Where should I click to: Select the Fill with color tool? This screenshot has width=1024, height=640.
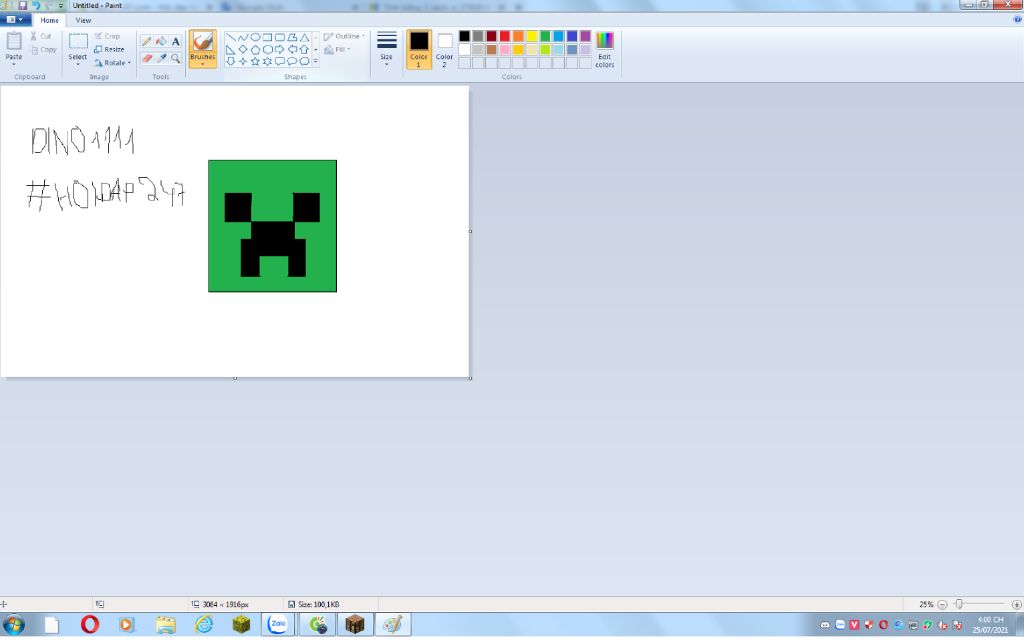click(x=160, y=40)
